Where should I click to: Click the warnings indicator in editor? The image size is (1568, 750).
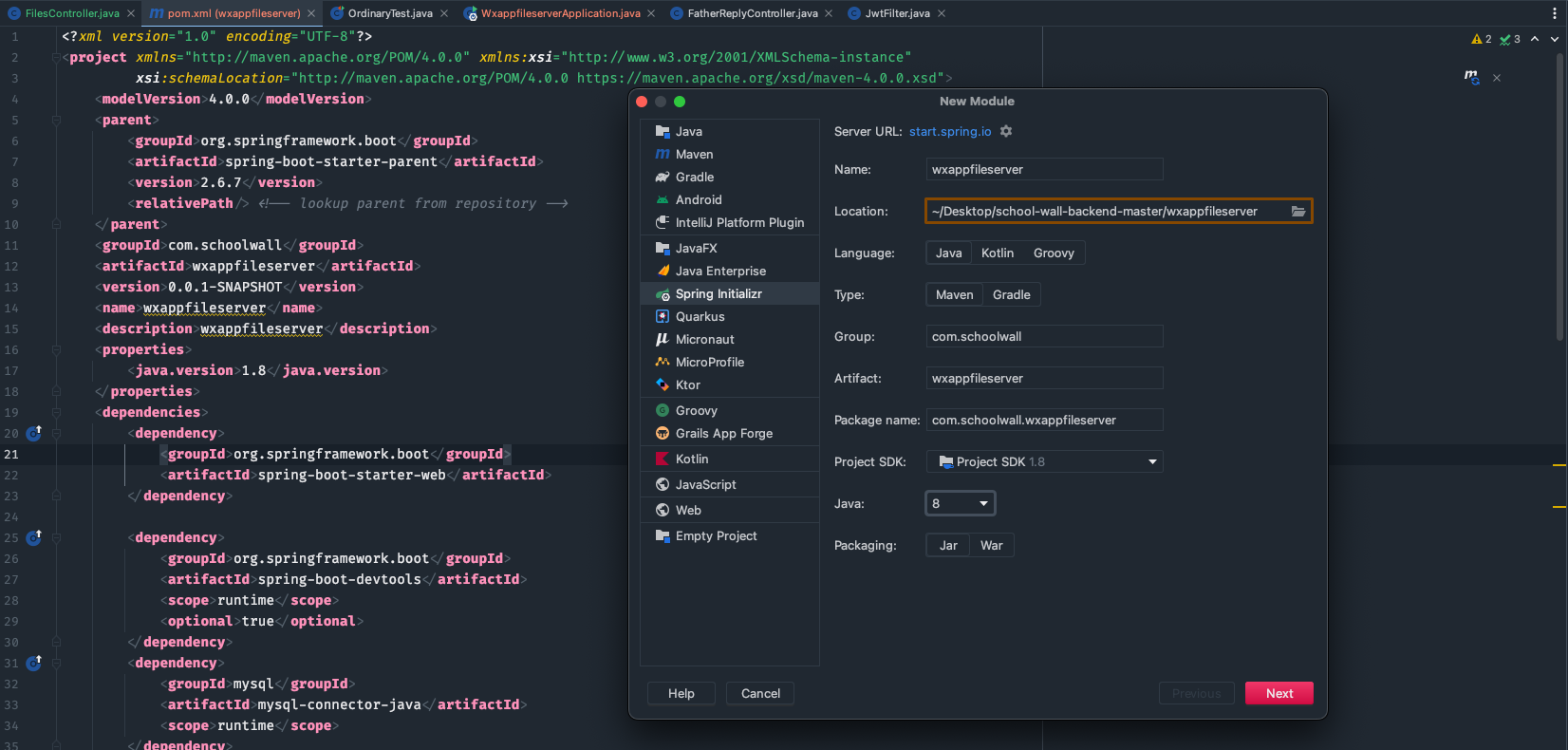pyautogui.click(x=1482, y=39)
